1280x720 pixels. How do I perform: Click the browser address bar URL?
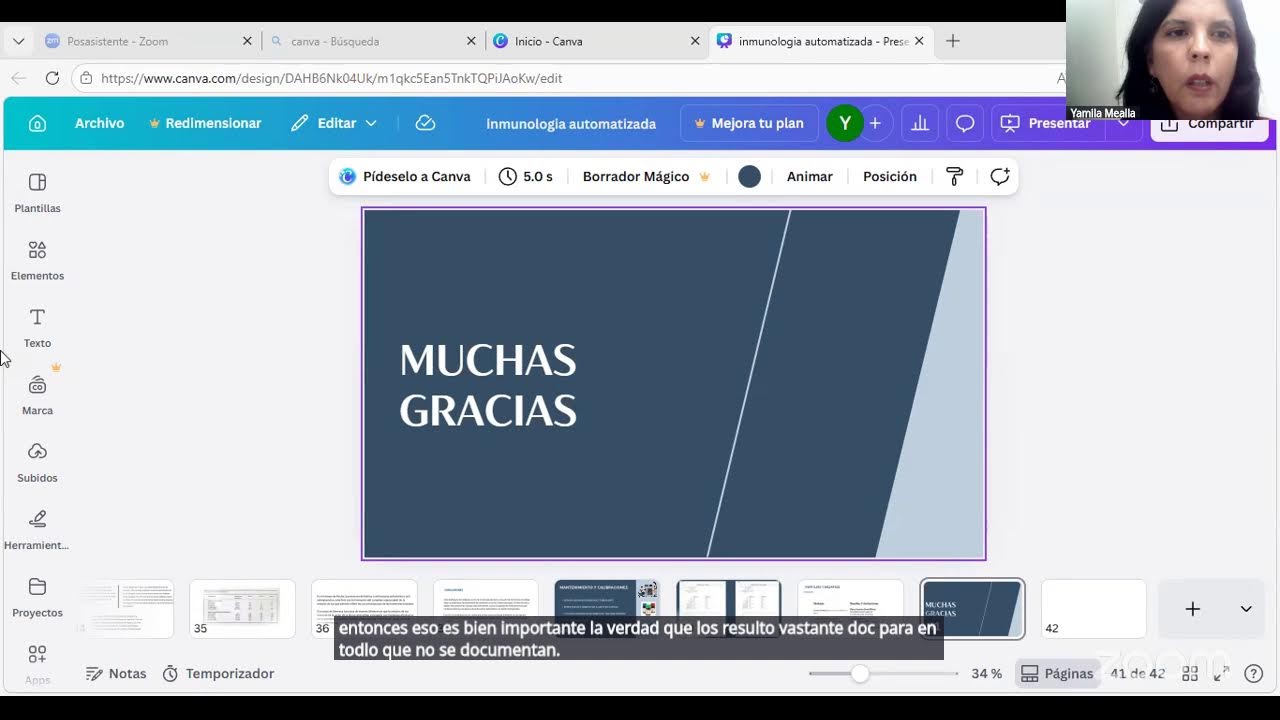click(331, 78)
